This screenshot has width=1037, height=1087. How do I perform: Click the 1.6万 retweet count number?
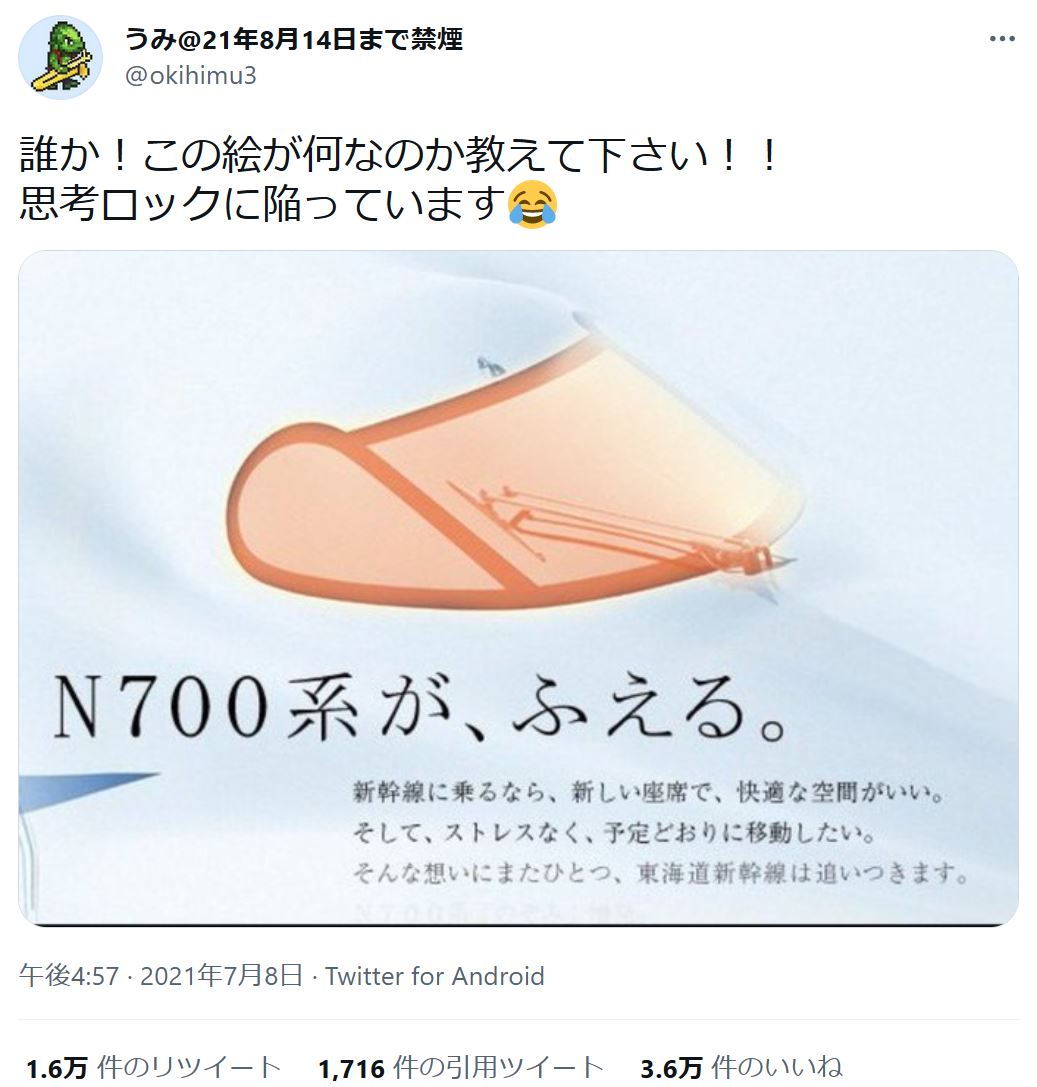(x=57, y=1068)
